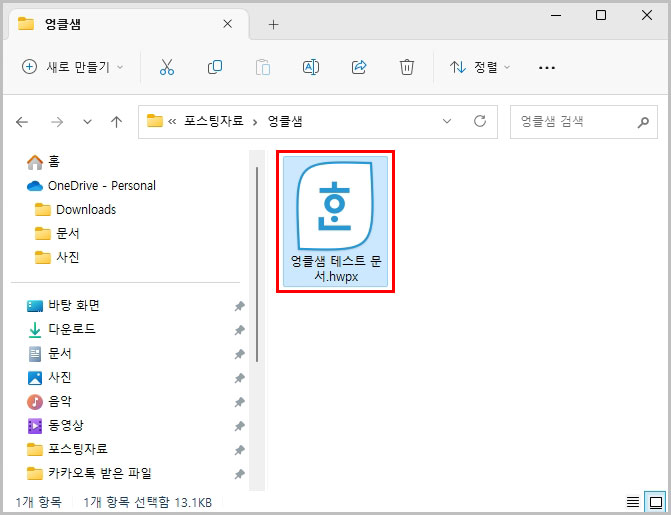Close the 엉클샘 tab
This screenshot has width=671, height=515.
click(x=228, y=24)
